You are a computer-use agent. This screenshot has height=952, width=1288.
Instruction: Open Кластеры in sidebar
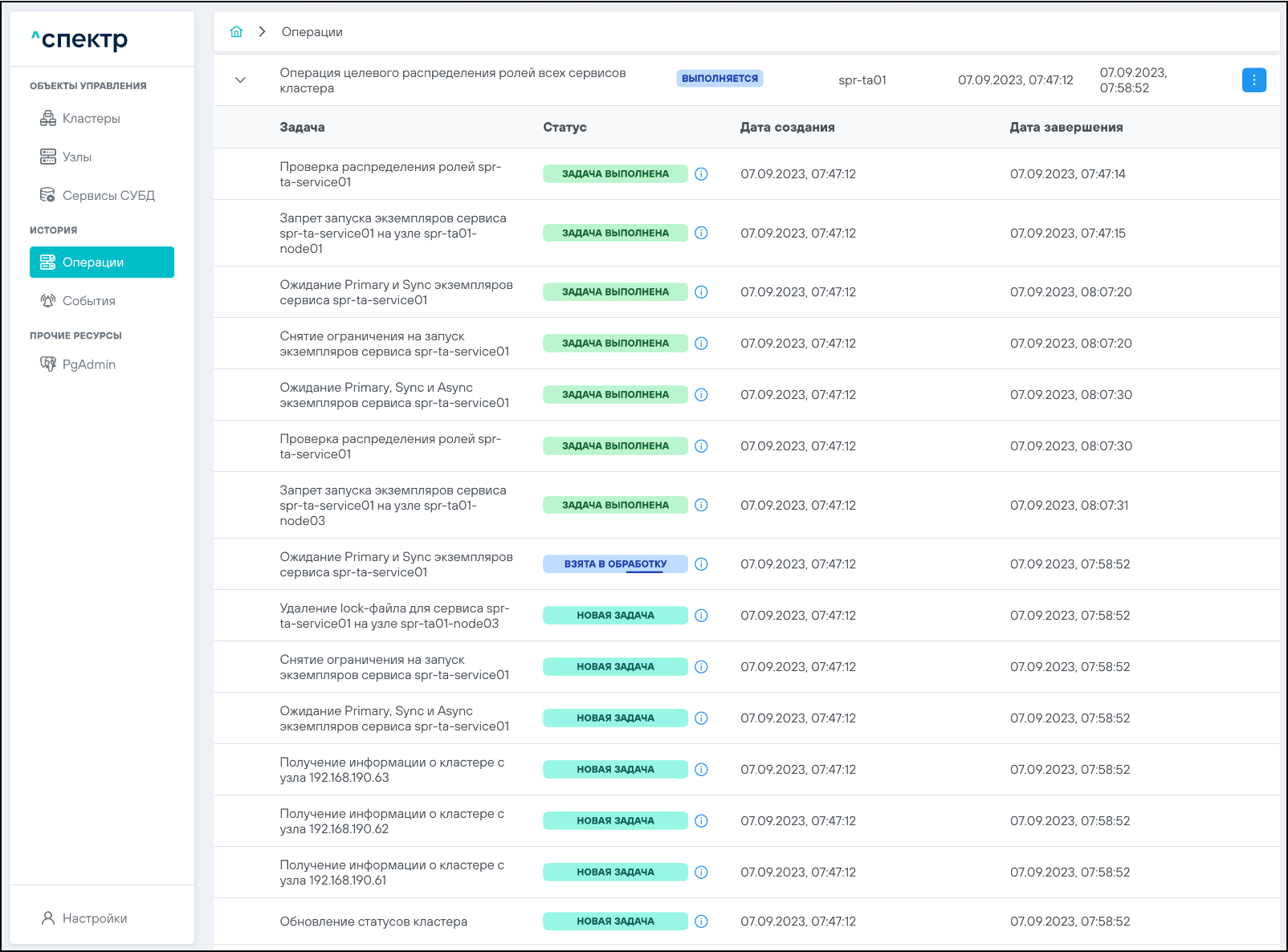point(92,119)
